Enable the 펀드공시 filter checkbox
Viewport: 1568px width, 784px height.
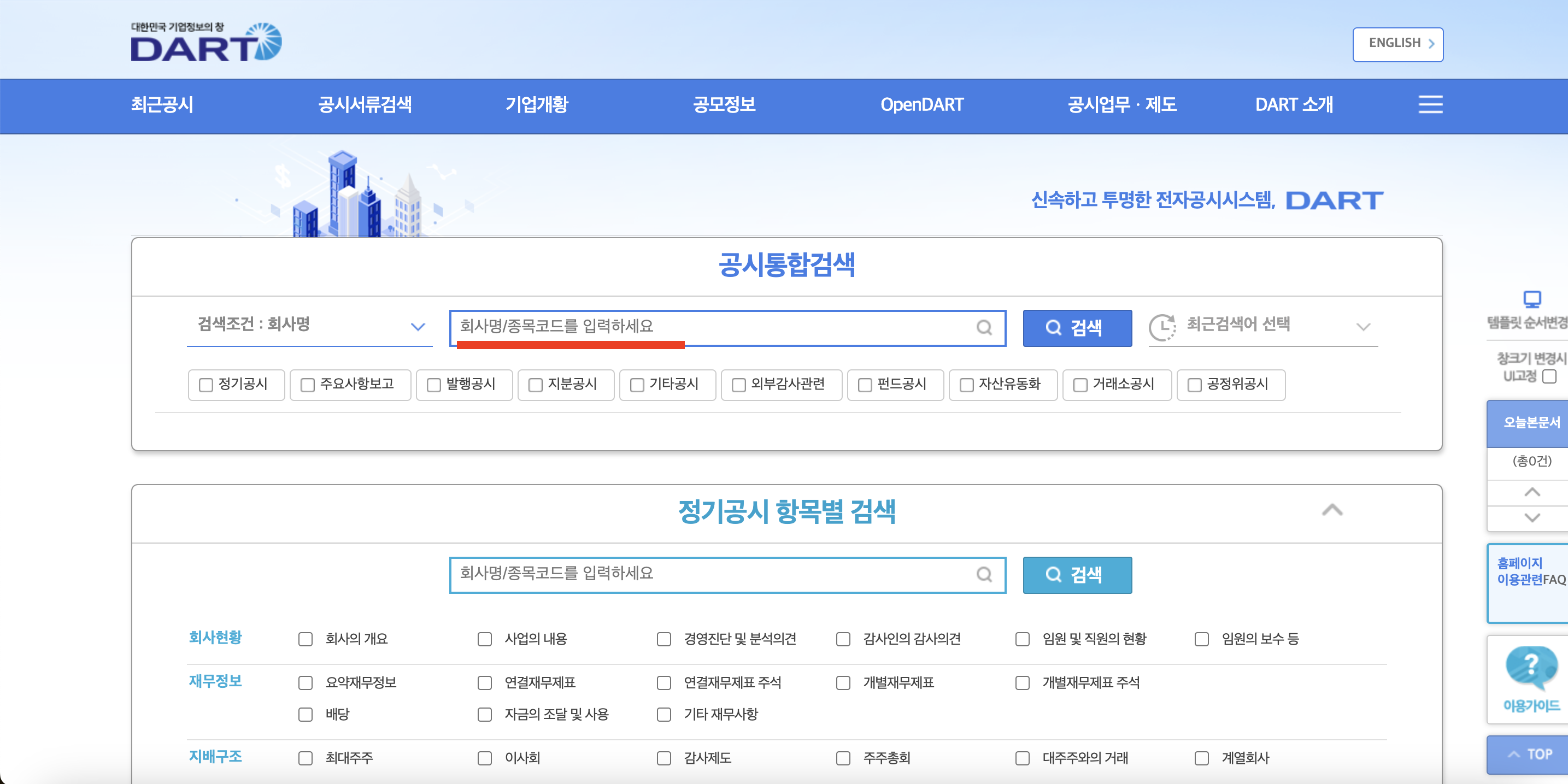(865, 385)
